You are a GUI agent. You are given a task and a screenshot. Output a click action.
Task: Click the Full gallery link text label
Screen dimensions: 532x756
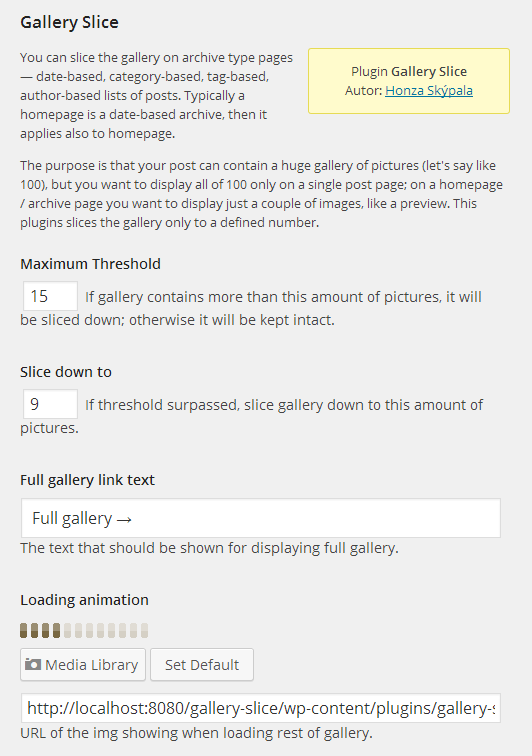[87, 480]
